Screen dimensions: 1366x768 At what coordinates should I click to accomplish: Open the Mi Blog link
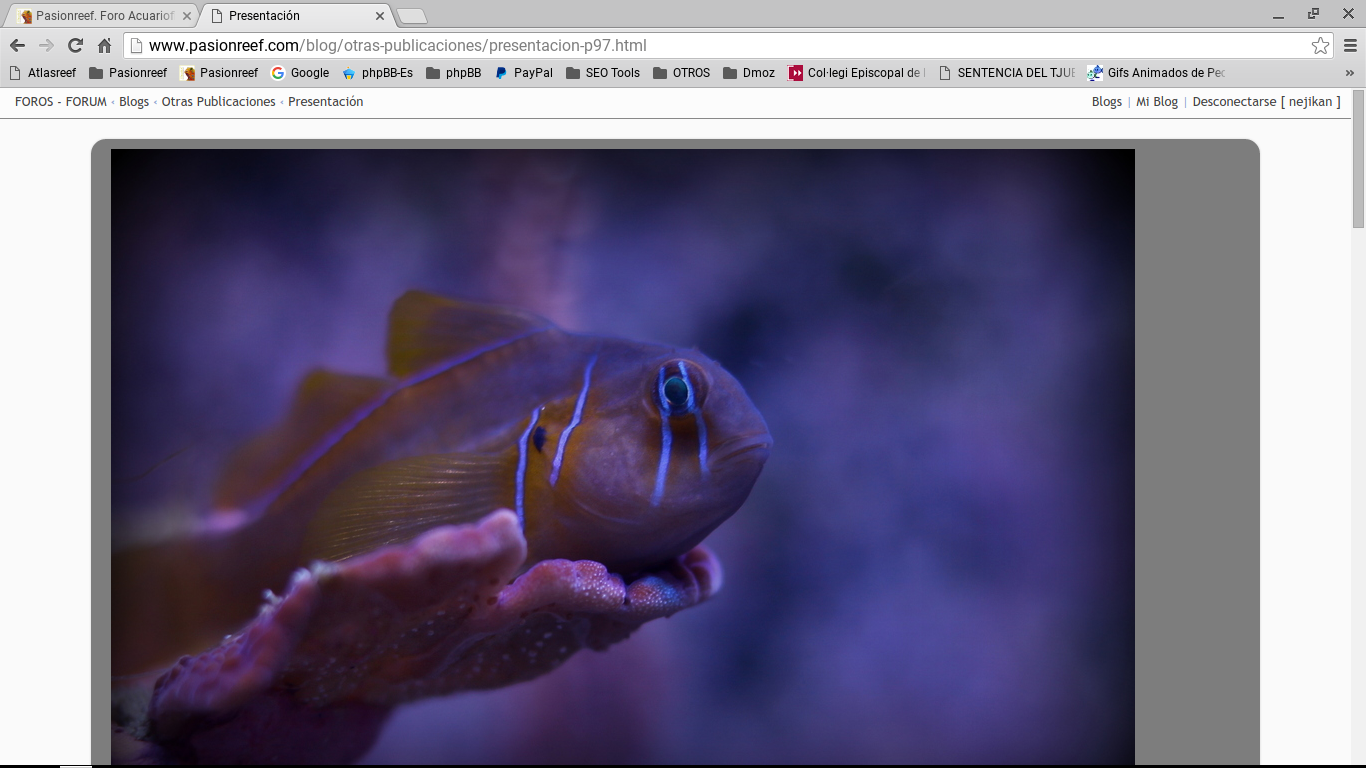coord(1157,102)
